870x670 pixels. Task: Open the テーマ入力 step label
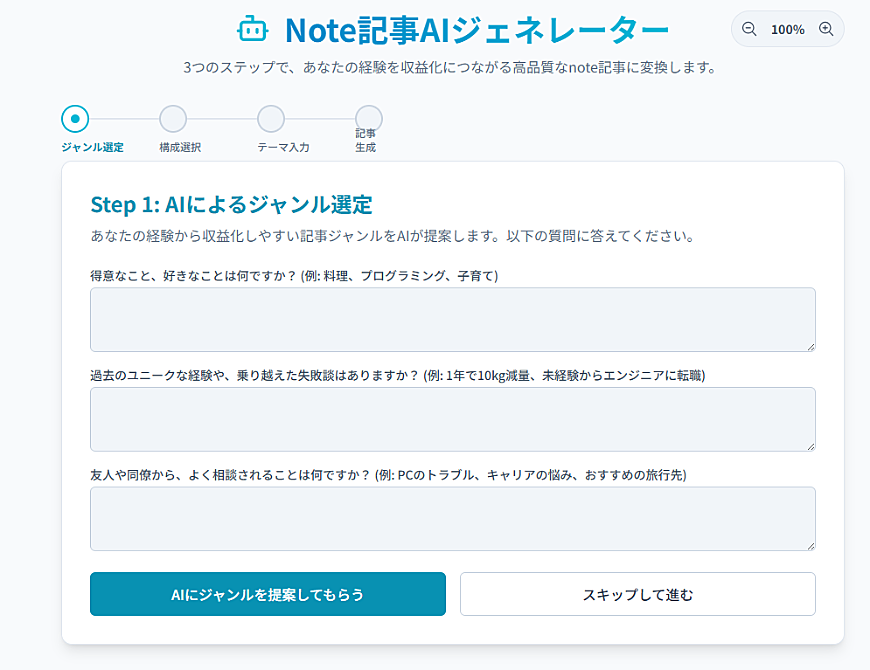[283, 148]
